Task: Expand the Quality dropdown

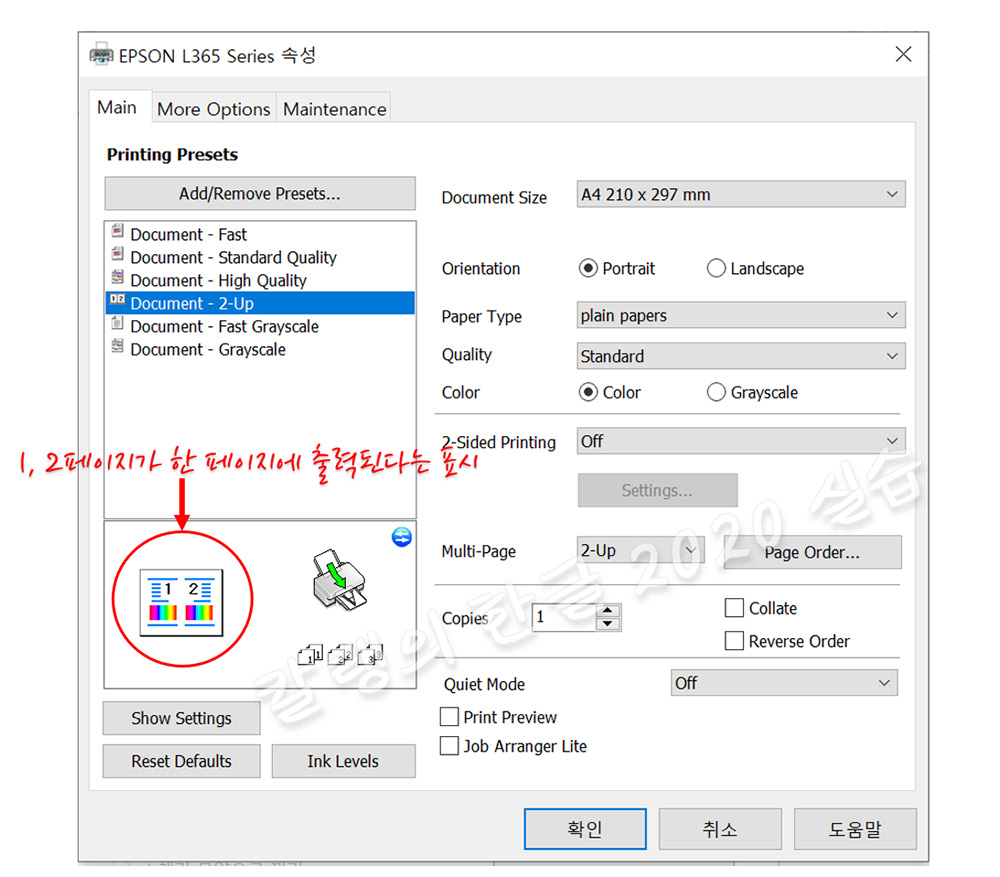Action: pyautogui.click(x=740, y=355)
